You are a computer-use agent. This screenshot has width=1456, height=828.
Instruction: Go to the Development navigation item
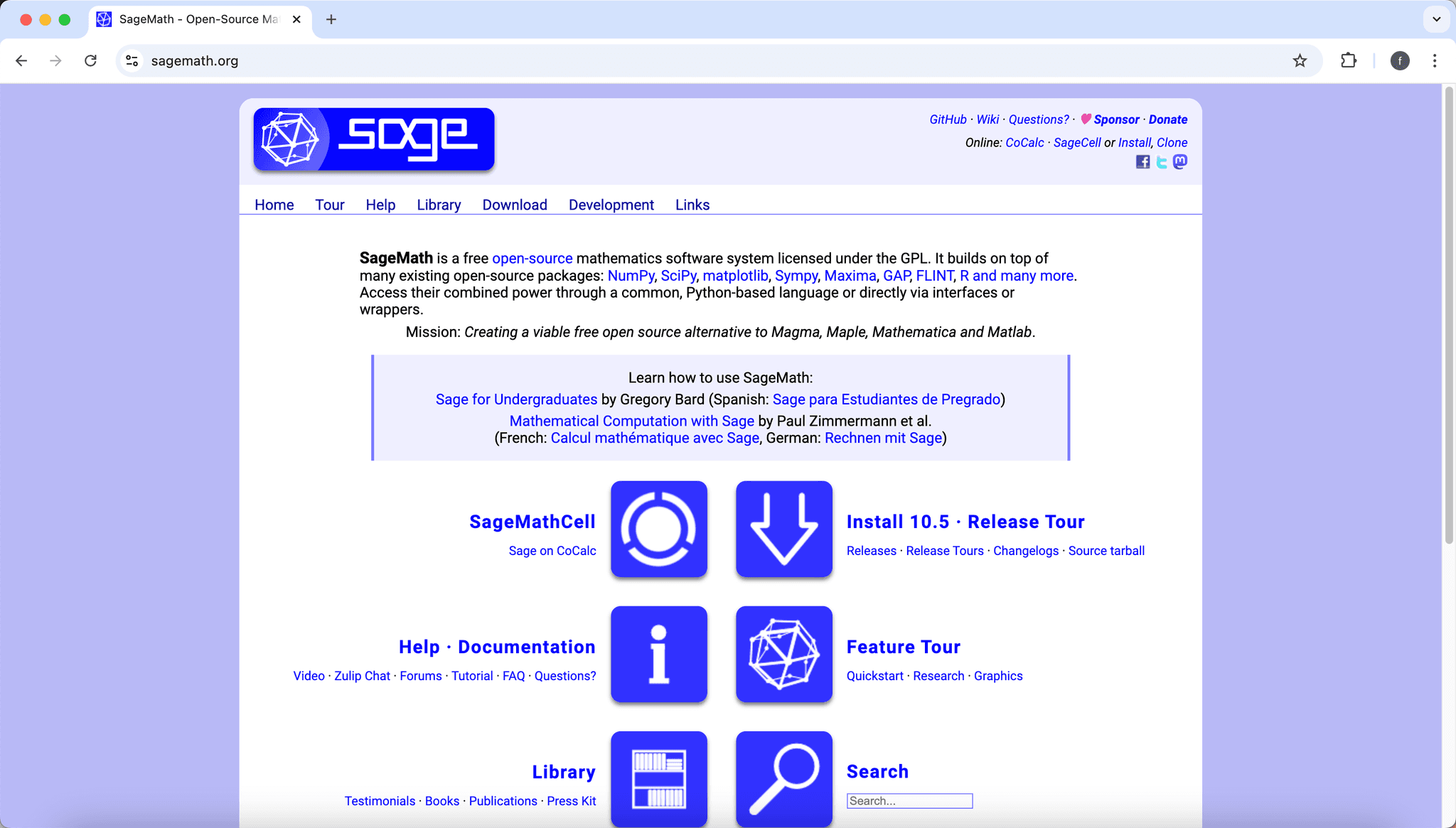(x=611, y=205)
